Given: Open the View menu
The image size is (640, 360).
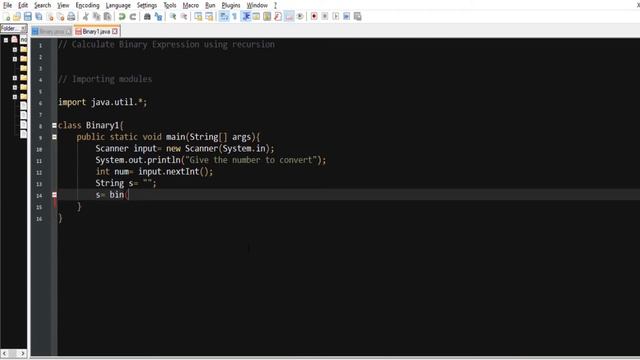Looking at the screenshot, I should tap(63, 5).
